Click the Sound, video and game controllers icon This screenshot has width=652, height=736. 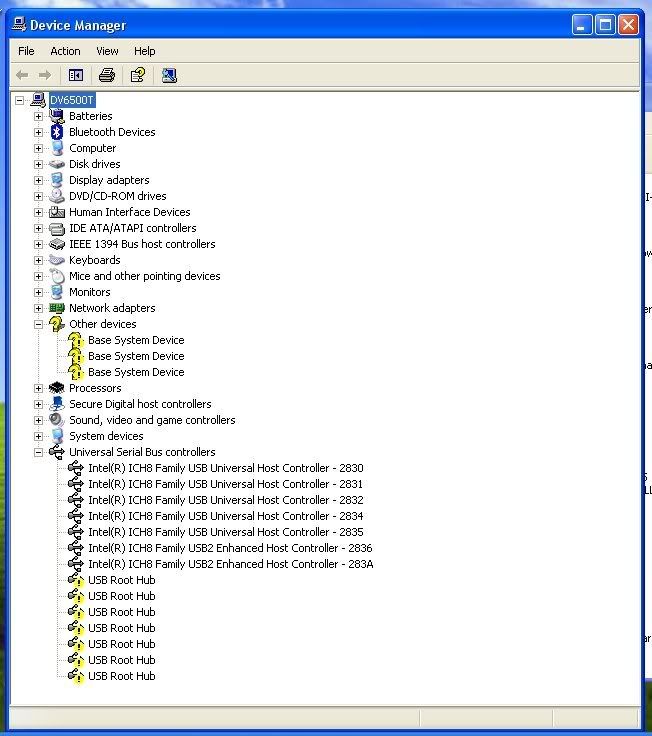[x=57, y=420]
